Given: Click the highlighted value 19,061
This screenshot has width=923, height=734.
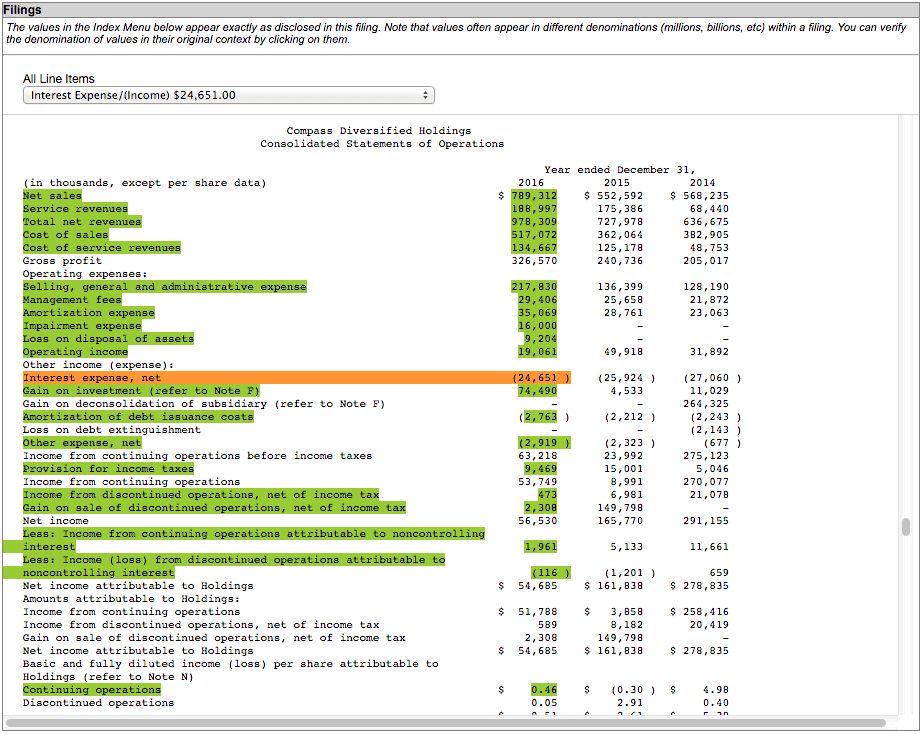Looking at the screenshot, I should click(537, 351).
